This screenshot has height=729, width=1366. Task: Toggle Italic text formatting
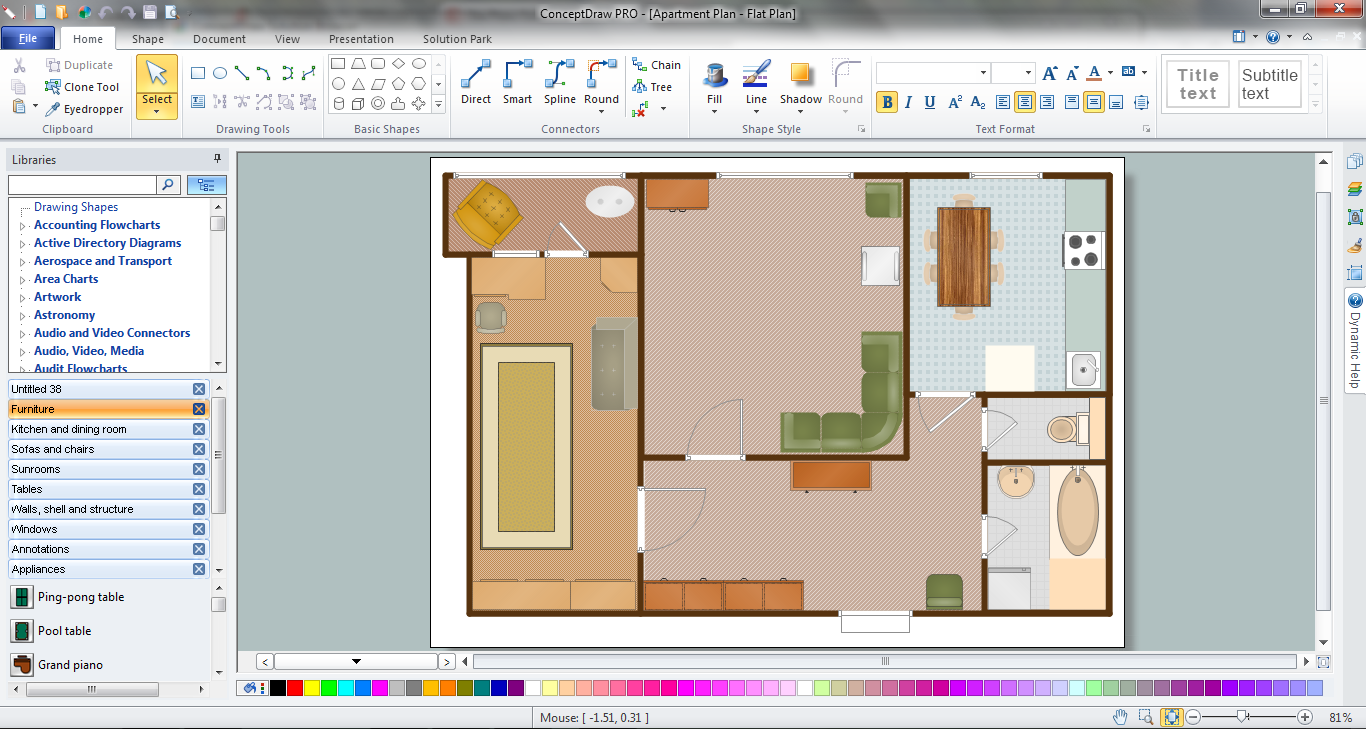(908, 102)
